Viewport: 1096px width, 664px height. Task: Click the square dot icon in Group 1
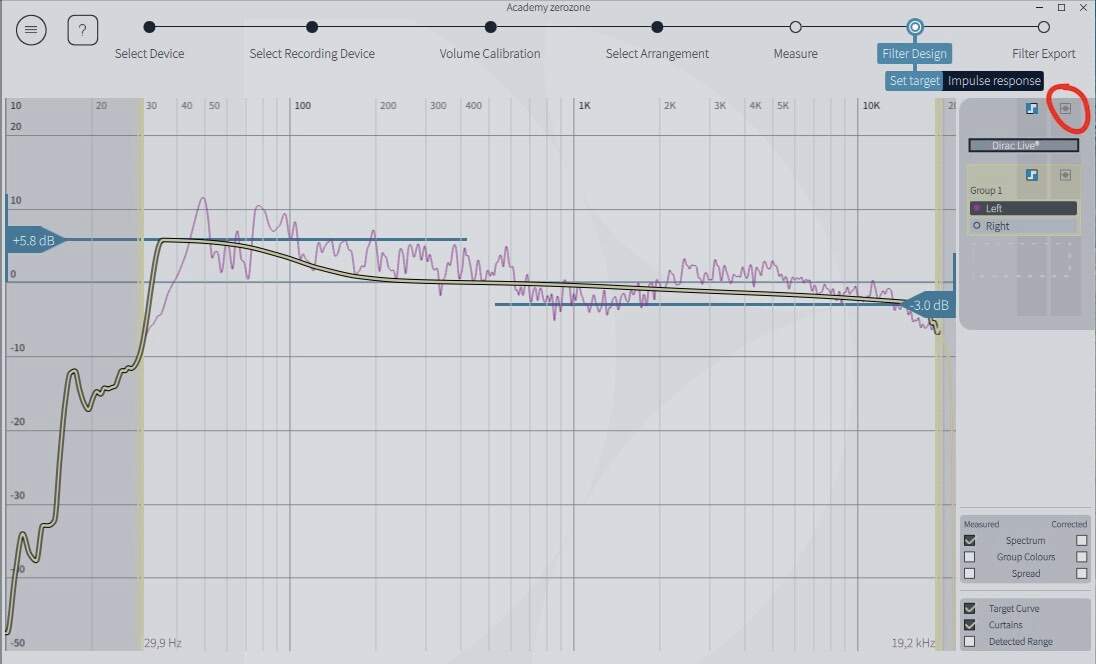(x=1065, y=175)
